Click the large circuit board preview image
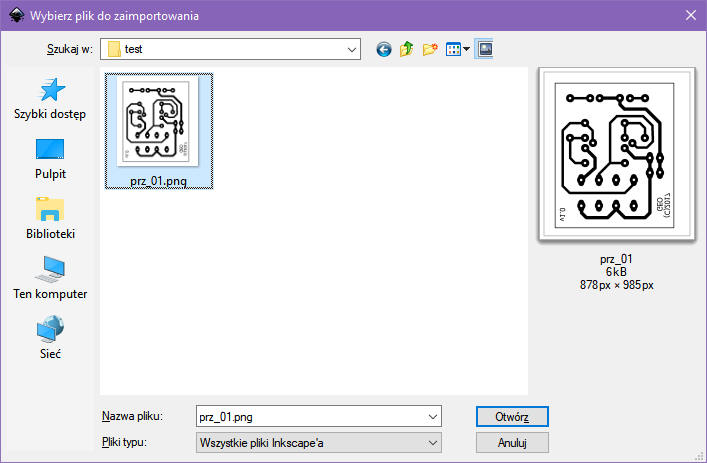Screen dimensions: 707x463 point(617,155)
